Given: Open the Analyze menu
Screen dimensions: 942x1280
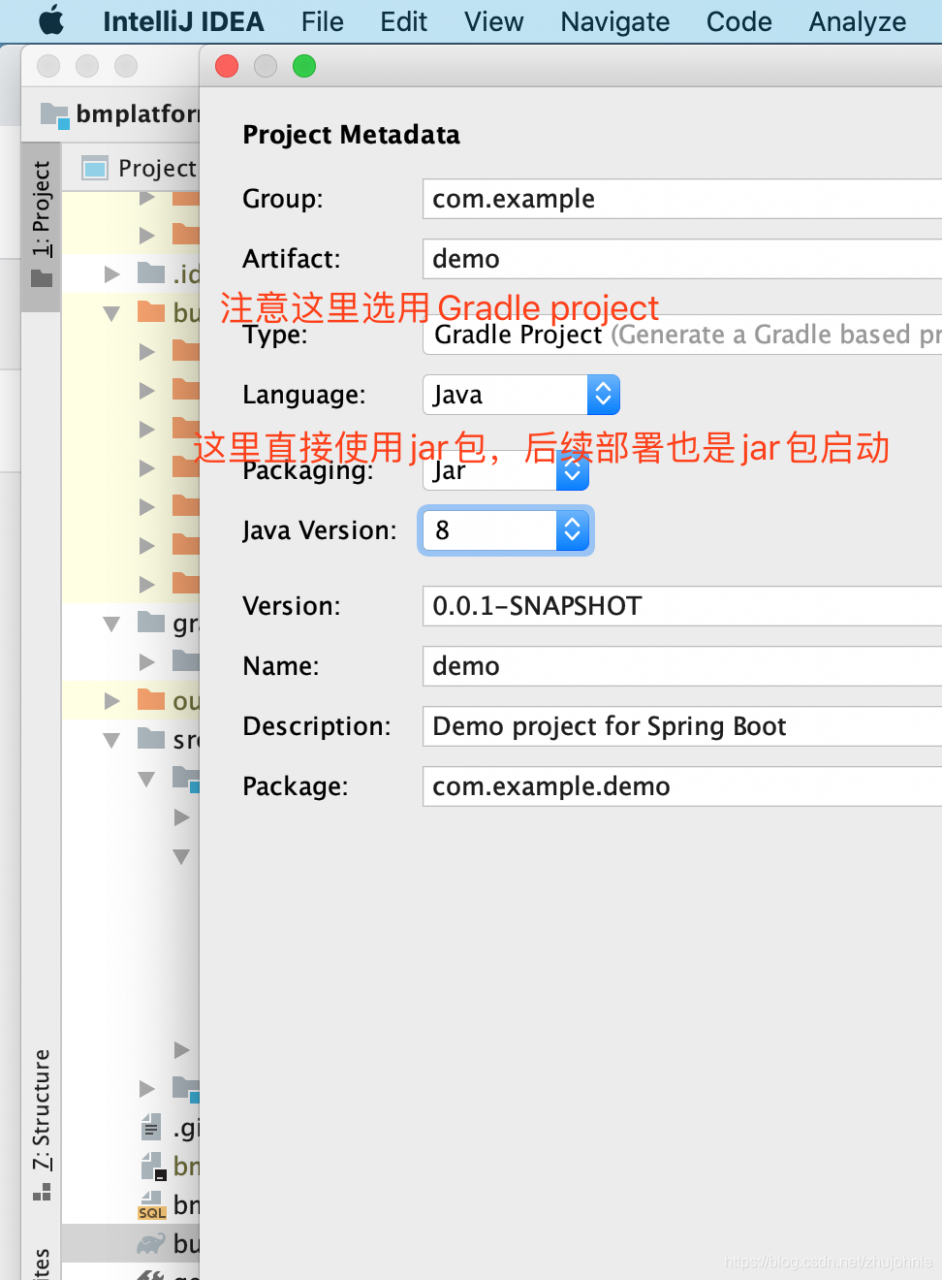Looking at the screenshot, I should point(858,21).
